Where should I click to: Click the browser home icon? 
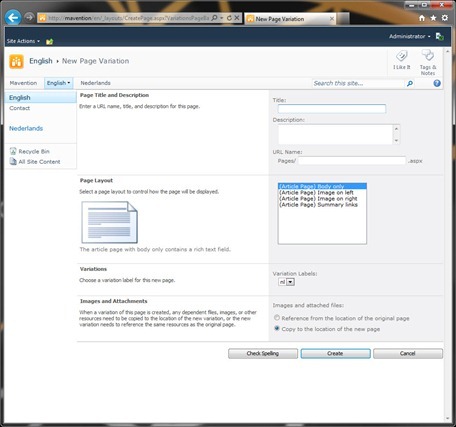[x=422, y=18]
